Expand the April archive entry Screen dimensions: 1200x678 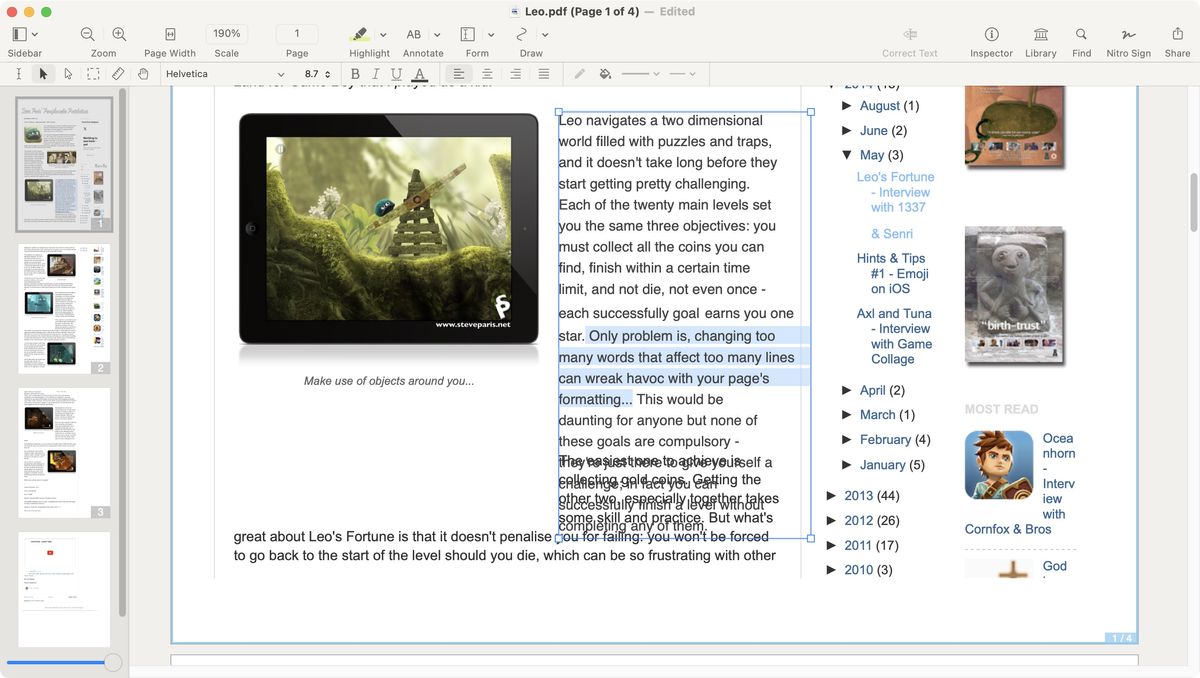coord(846,389)
